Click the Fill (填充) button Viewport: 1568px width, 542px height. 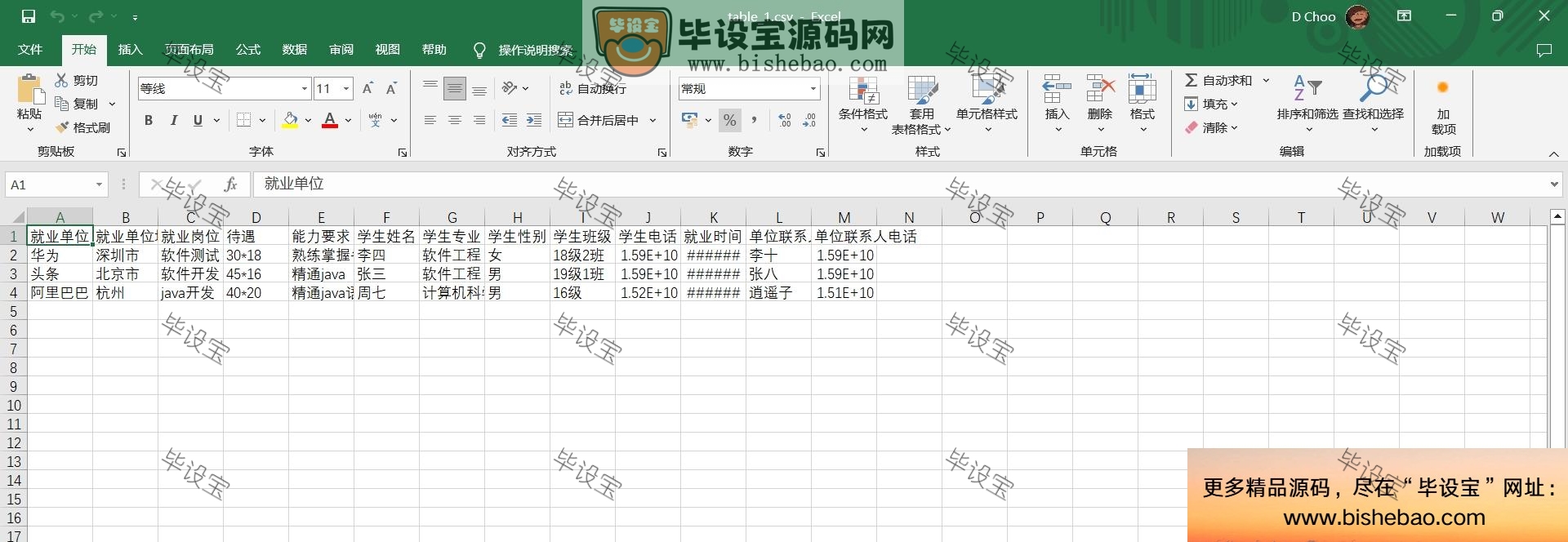coord(1212,104)
